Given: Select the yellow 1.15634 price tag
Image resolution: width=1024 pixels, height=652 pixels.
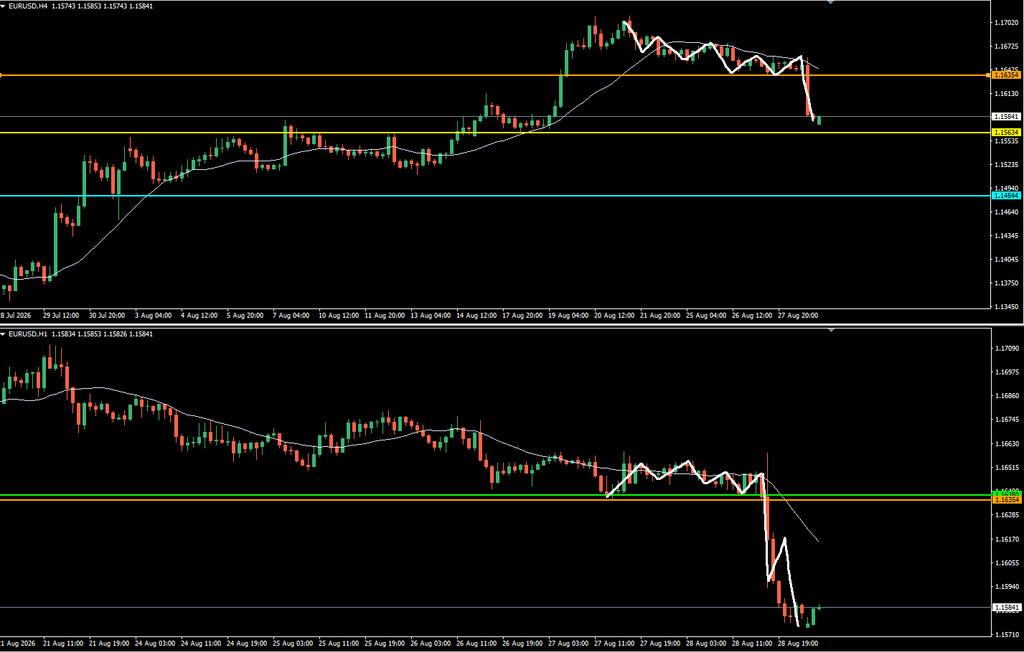Looking at the screenshot, I should [x=1006, y=133].
